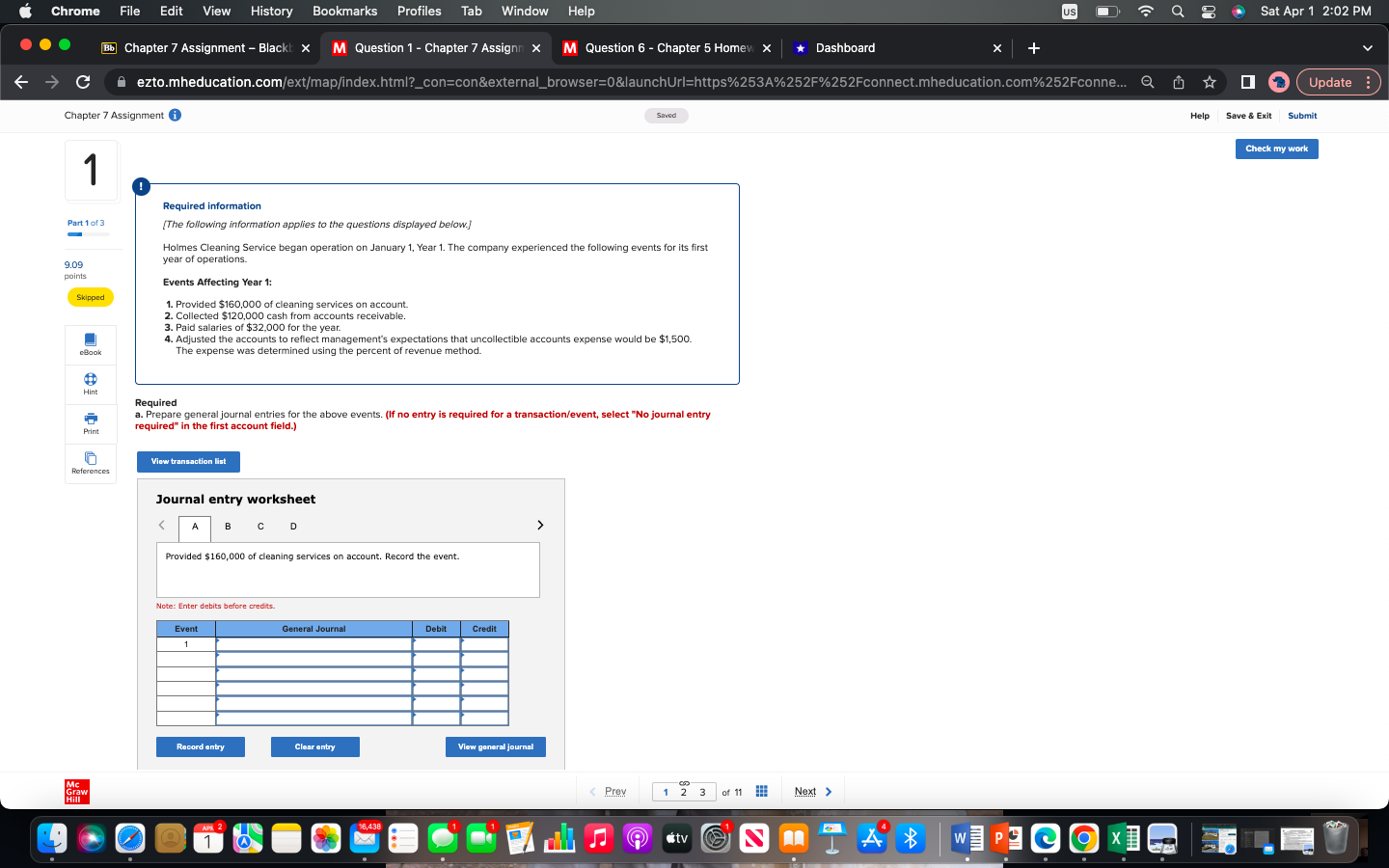Click the Record entry button
The image size is (1389, 868).
[x=200, y=746]
